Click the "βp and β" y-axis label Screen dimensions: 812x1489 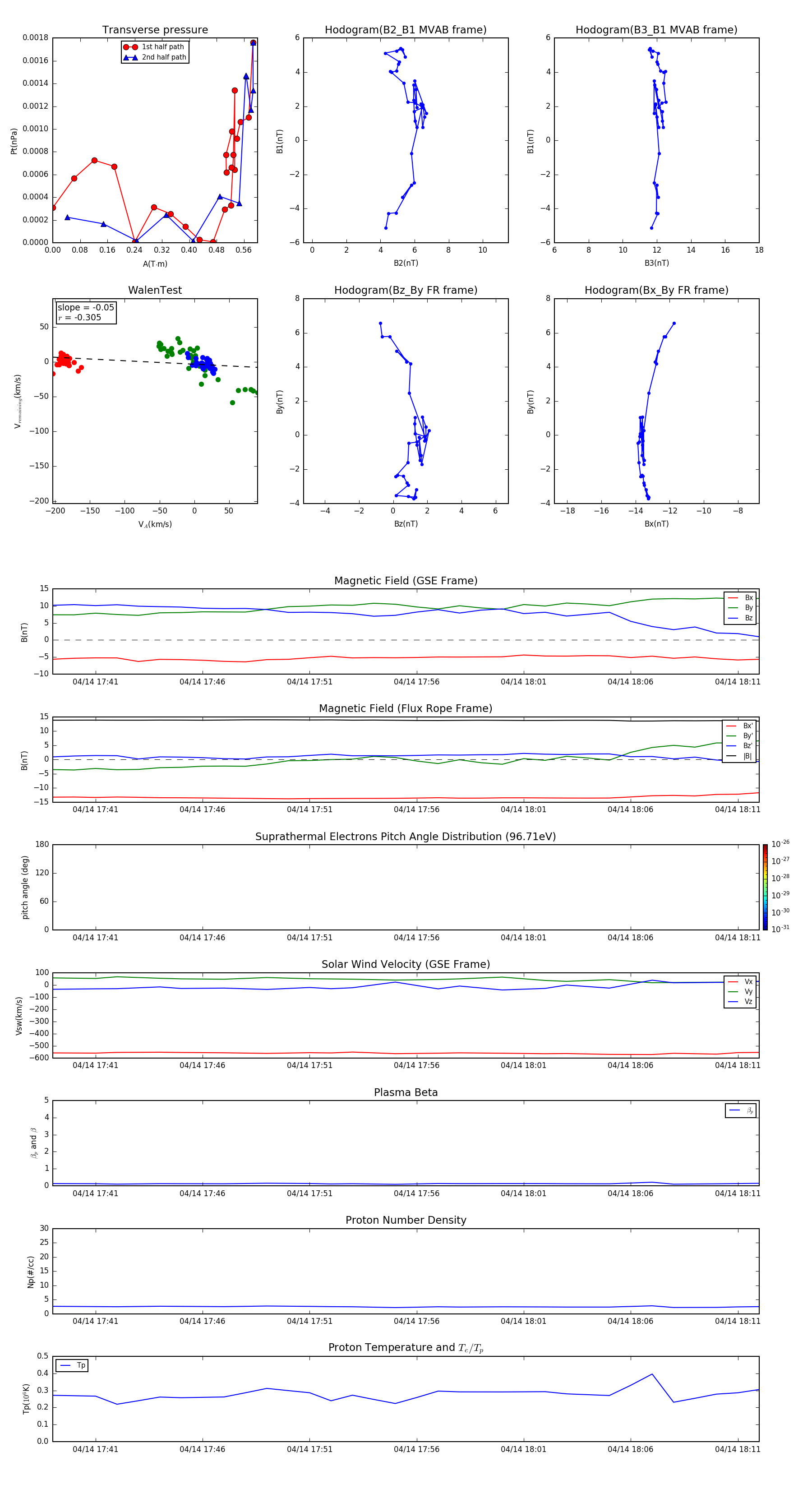click(x=33, y=1143)
